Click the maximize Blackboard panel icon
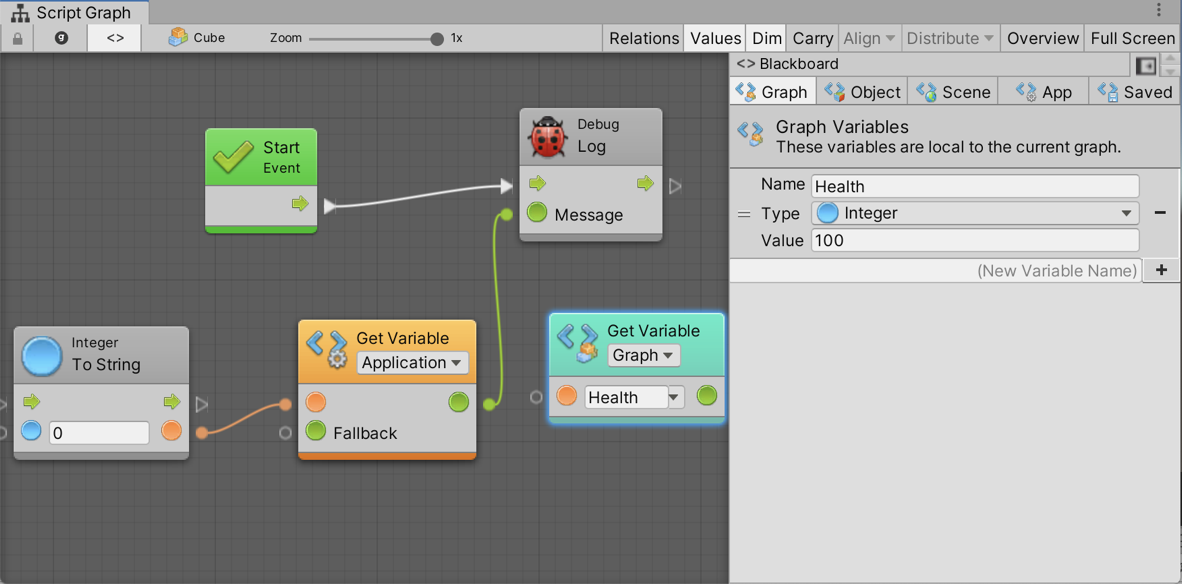The image size is (1182, 584). (x=1146, y=65)
